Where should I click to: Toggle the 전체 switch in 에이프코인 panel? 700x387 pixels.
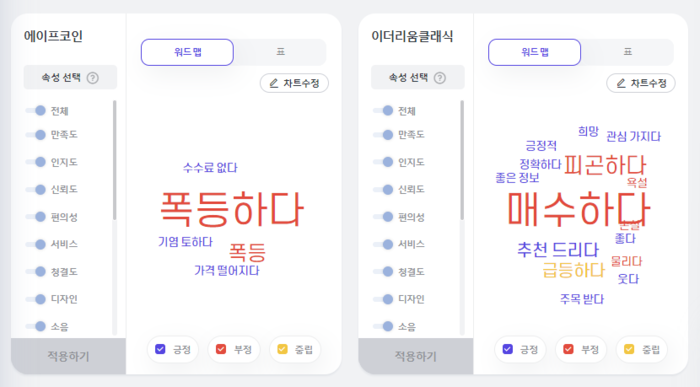click(x=36, y=111)
